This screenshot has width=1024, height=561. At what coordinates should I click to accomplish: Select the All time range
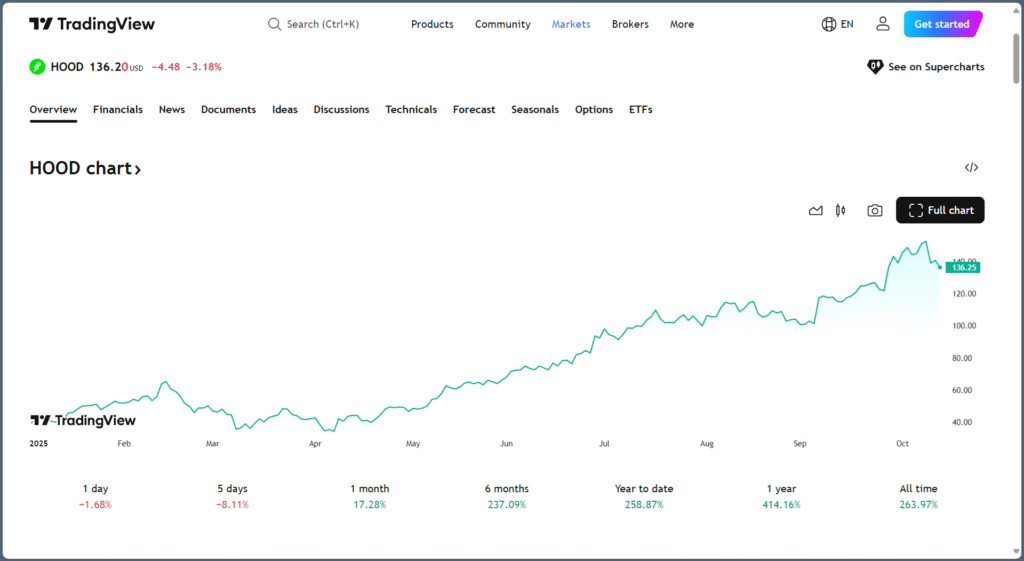pyautogui.click(x=918, y=496)
